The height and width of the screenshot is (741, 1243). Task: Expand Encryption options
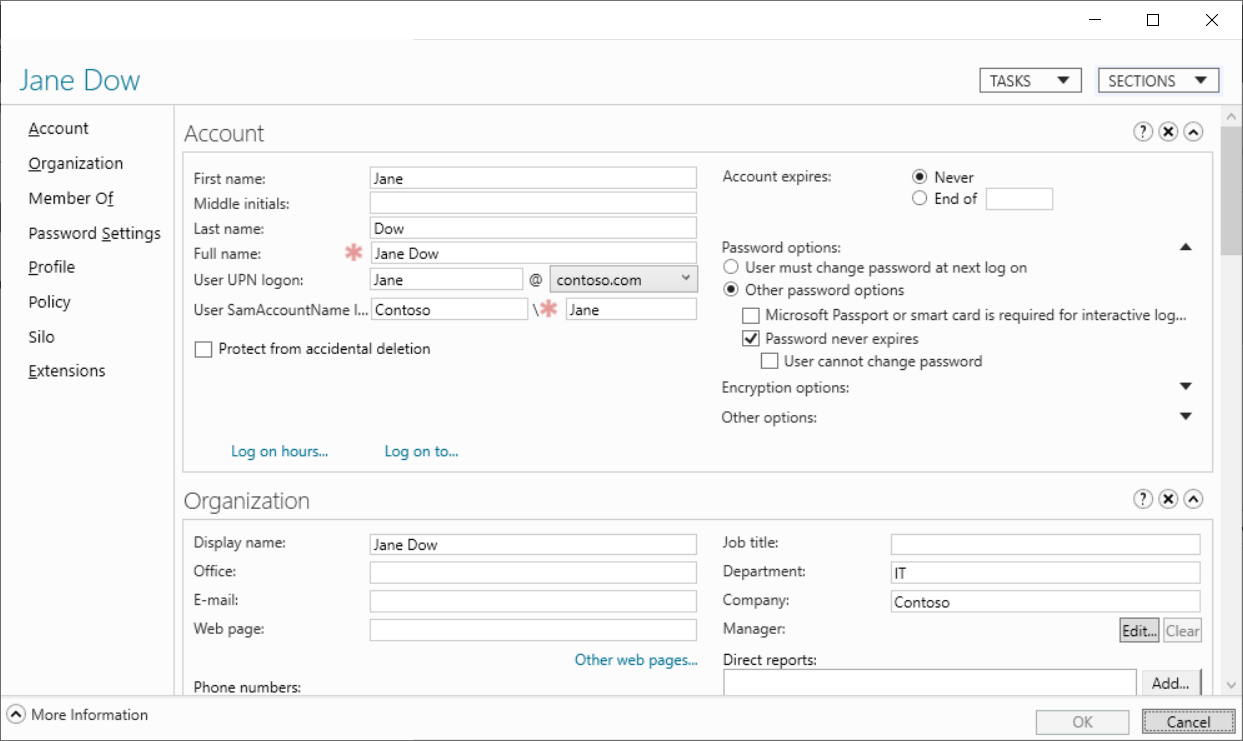click(x=1185, y=386)
